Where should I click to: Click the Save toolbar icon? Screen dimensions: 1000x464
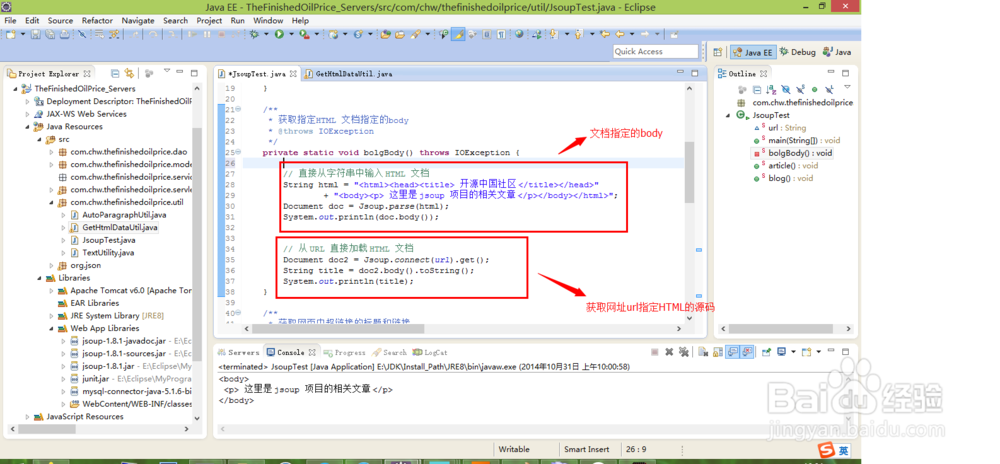pyautogui.click(x=35, y=34)
